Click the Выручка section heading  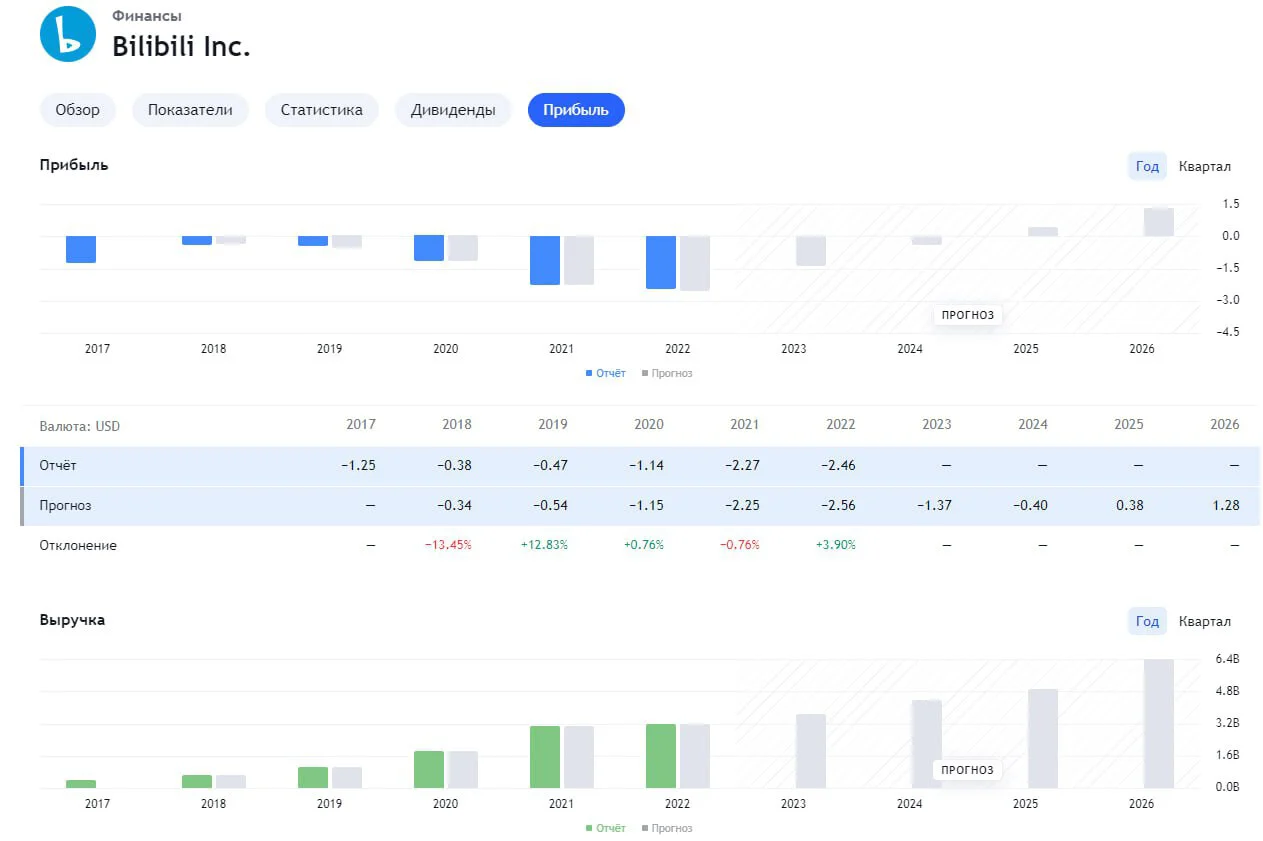coord(72,620)
